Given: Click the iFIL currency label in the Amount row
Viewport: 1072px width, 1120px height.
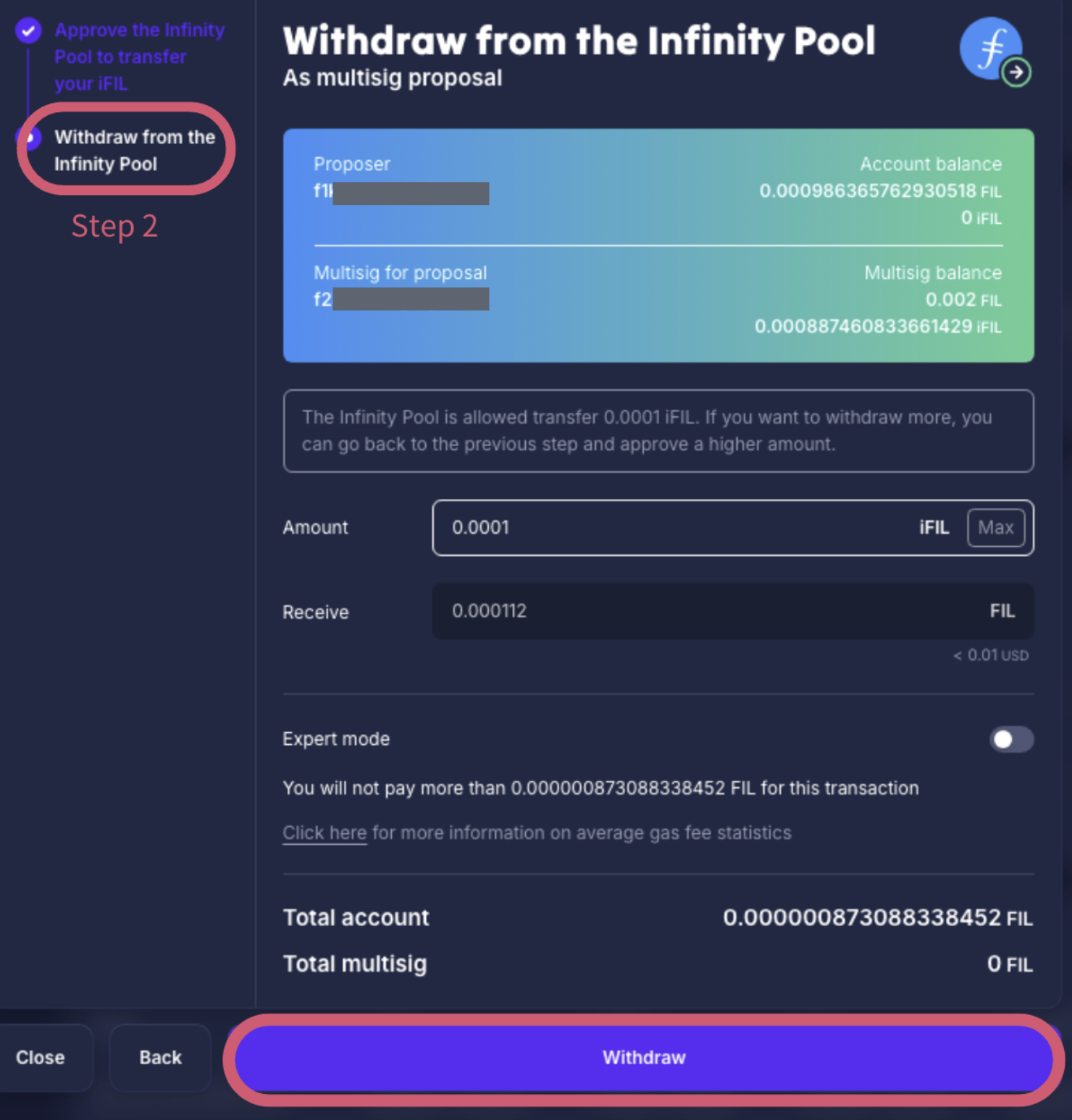Looking at the screenshot, I should [x=934, y=527].
